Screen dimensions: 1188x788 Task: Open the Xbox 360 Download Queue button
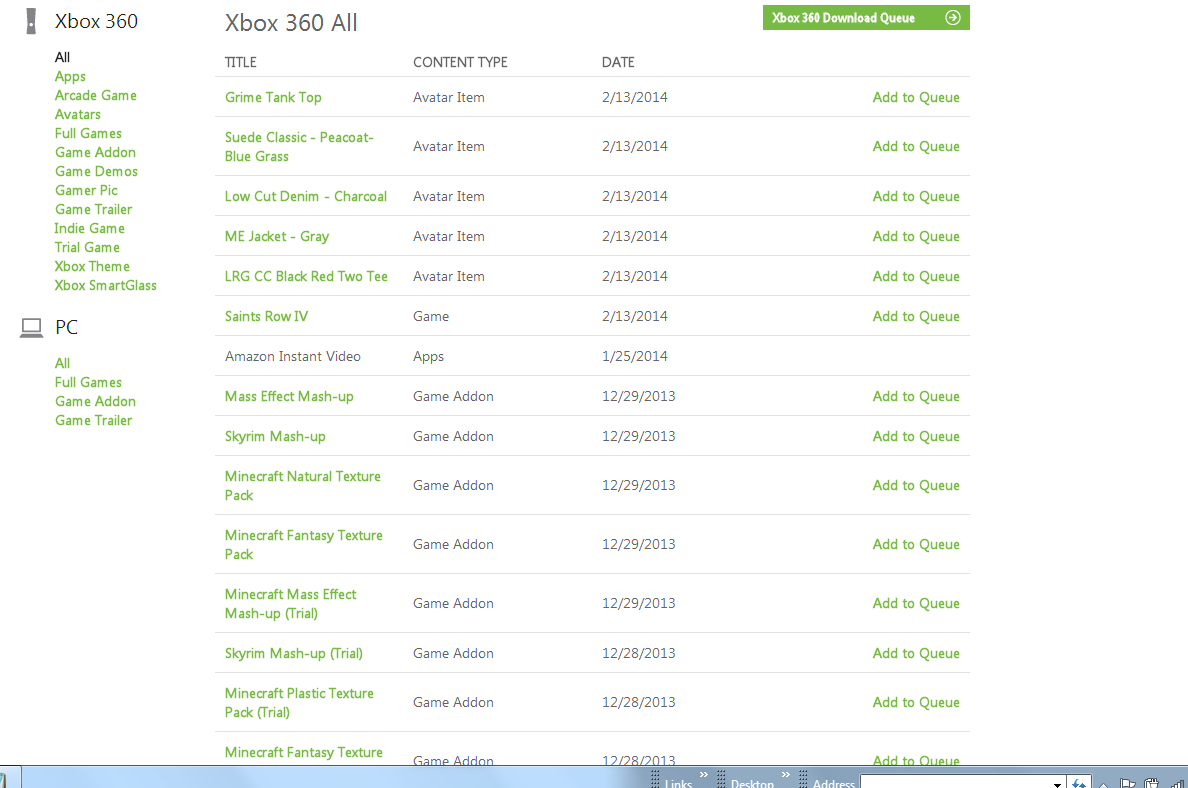(866, 18)
